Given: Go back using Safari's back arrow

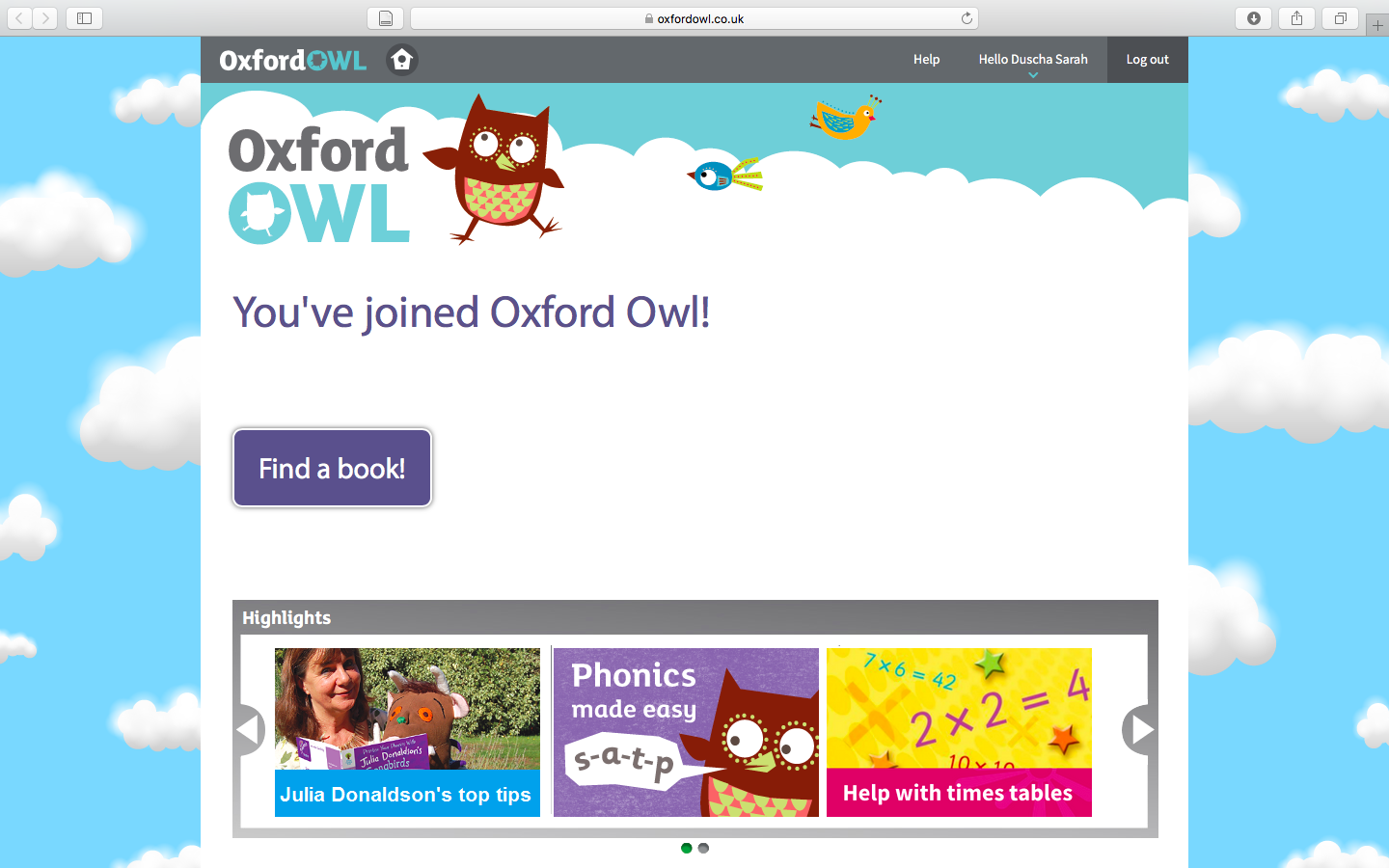Looking at the screenshot, I should click(x=20, y=18).
